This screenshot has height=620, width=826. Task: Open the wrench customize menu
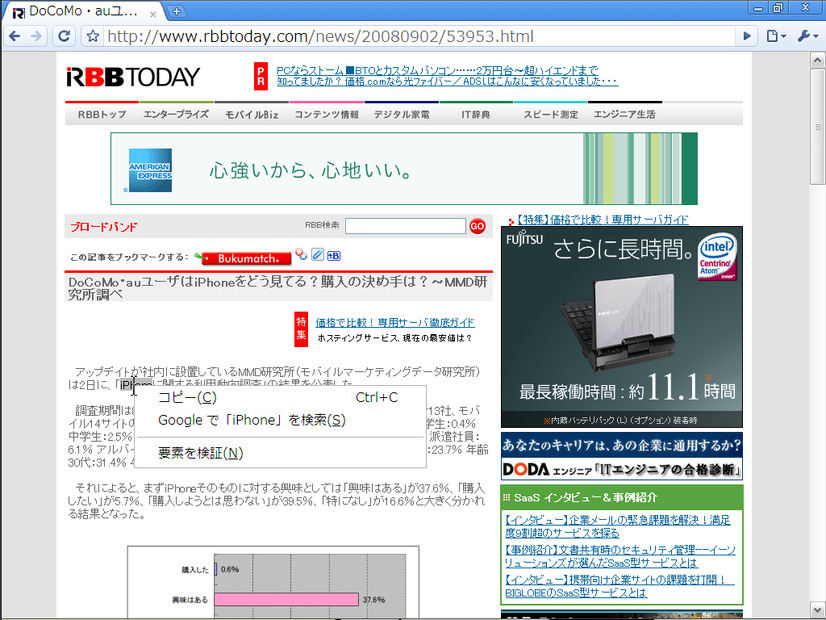(x=808, y=36)
